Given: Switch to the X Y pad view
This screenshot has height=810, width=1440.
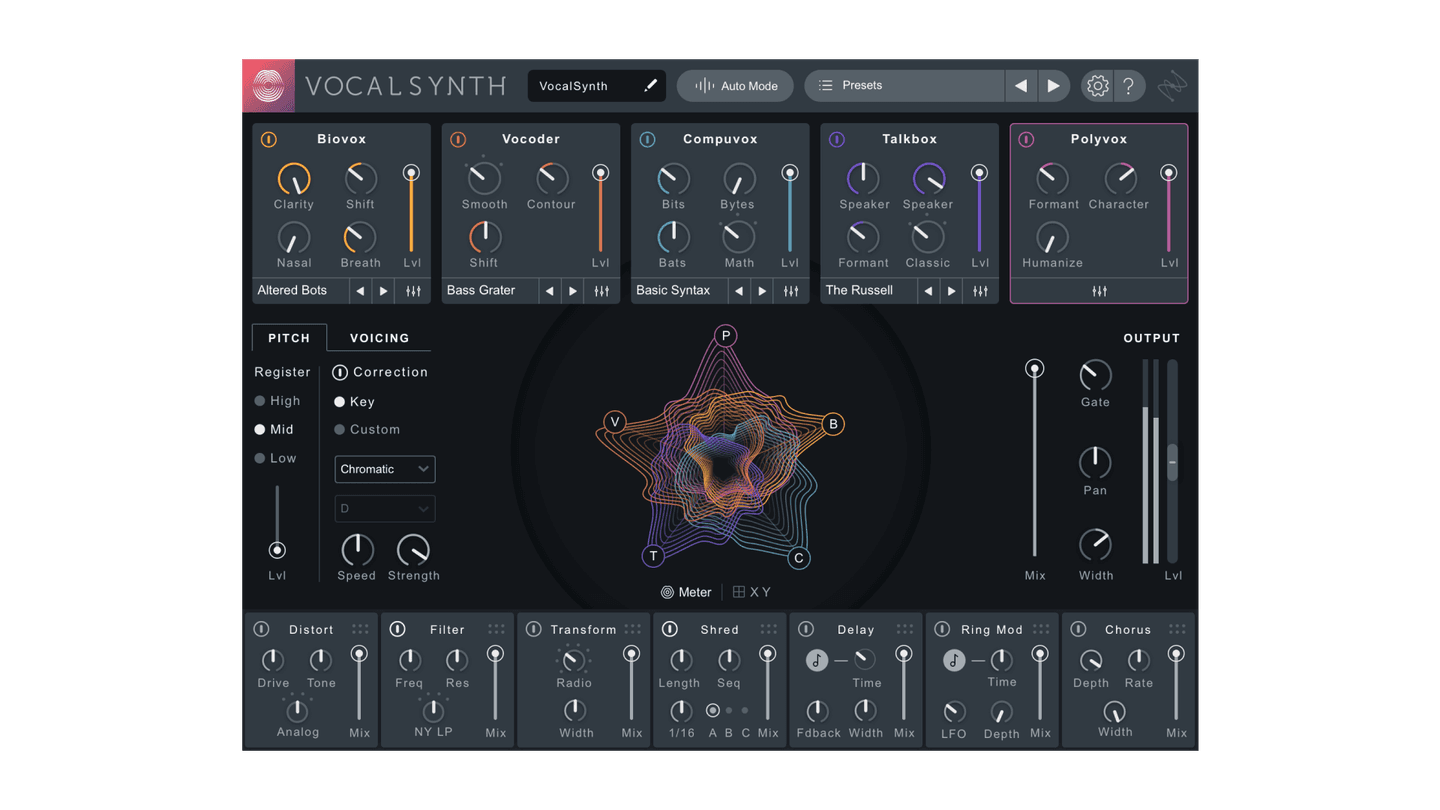Looking at the screenshot, I should [752, 591].
